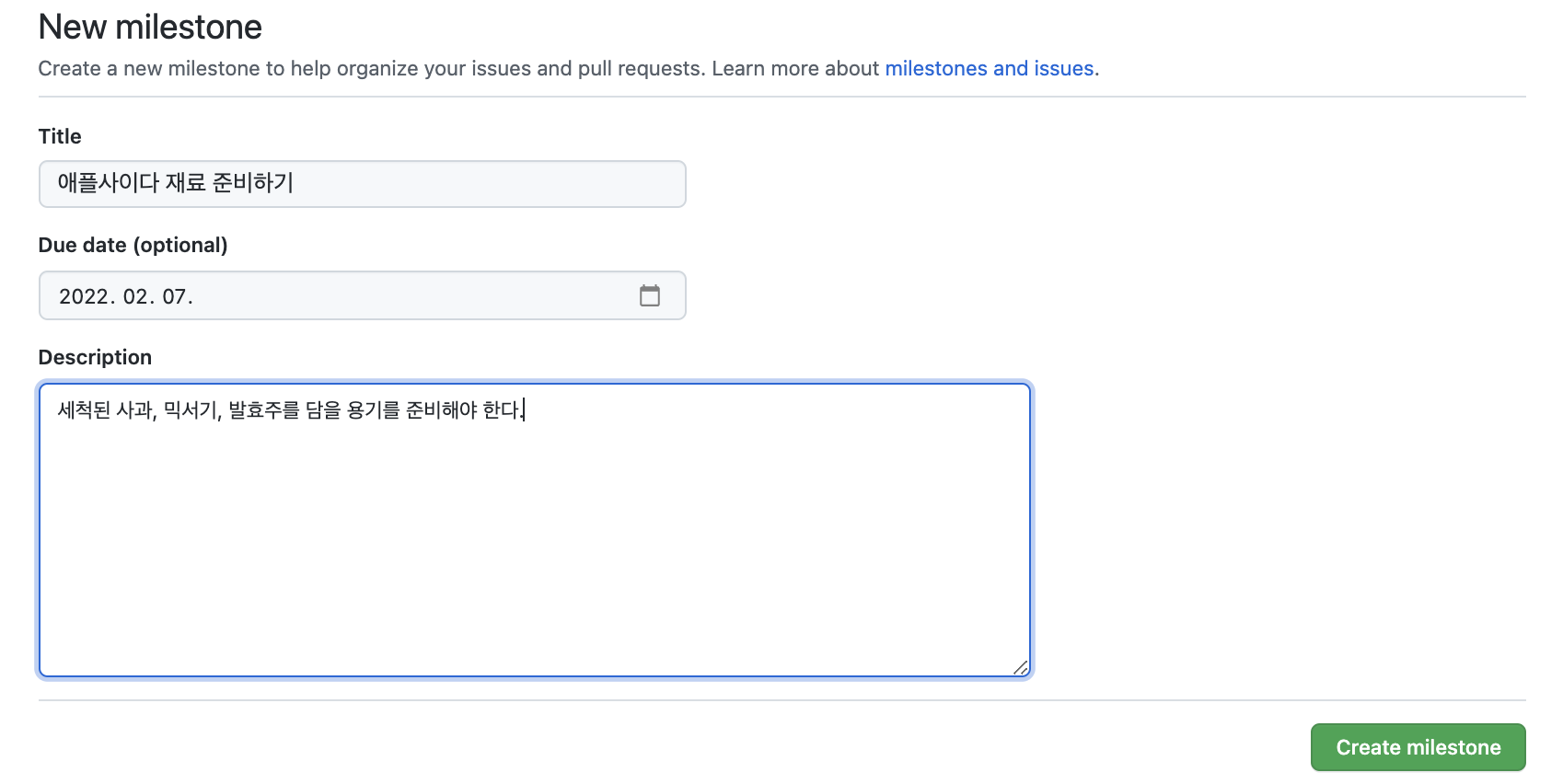Image resolution: width=1563 pixels, height=784 pixels.
Task: Select the year 2022 in due date
Action: pyautogui.click(x=84, y=296)
